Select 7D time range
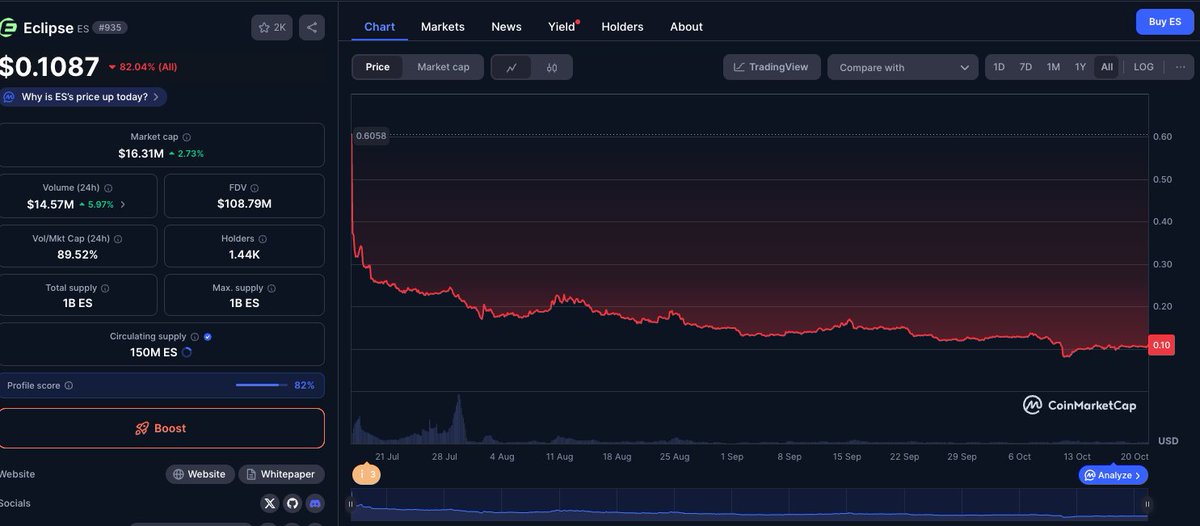1200x526 pixels. (x=1026, y=67)
